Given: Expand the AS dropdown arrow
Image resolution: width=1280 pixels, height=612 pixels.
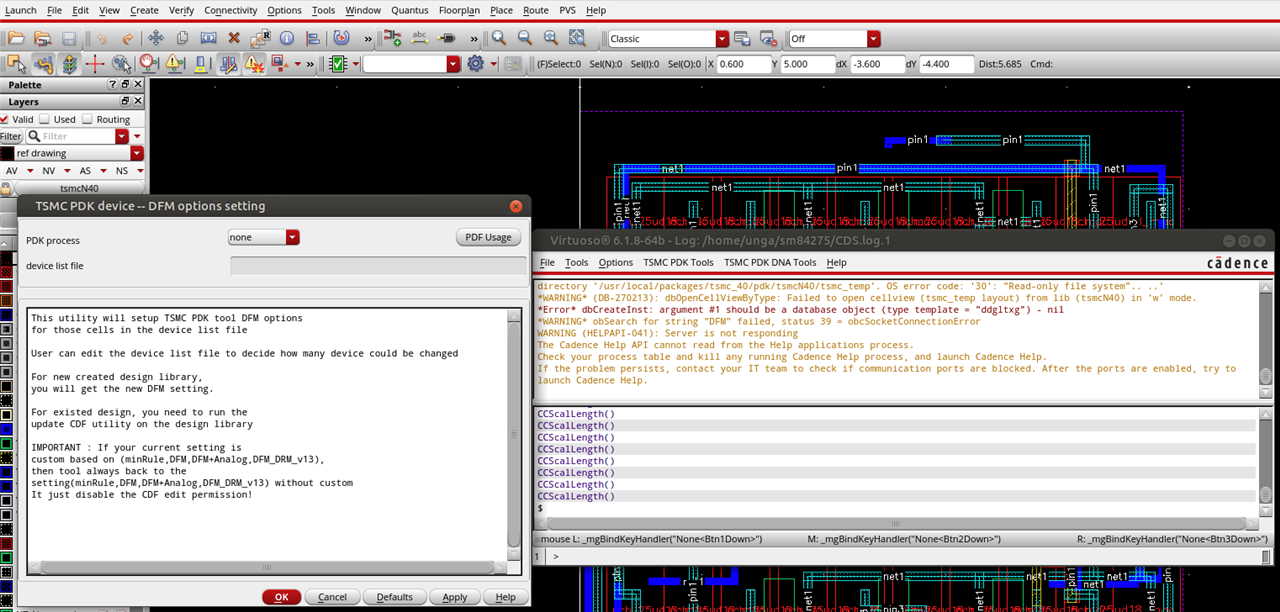Looking at the screenshot, I should click(x=102, y=171).
